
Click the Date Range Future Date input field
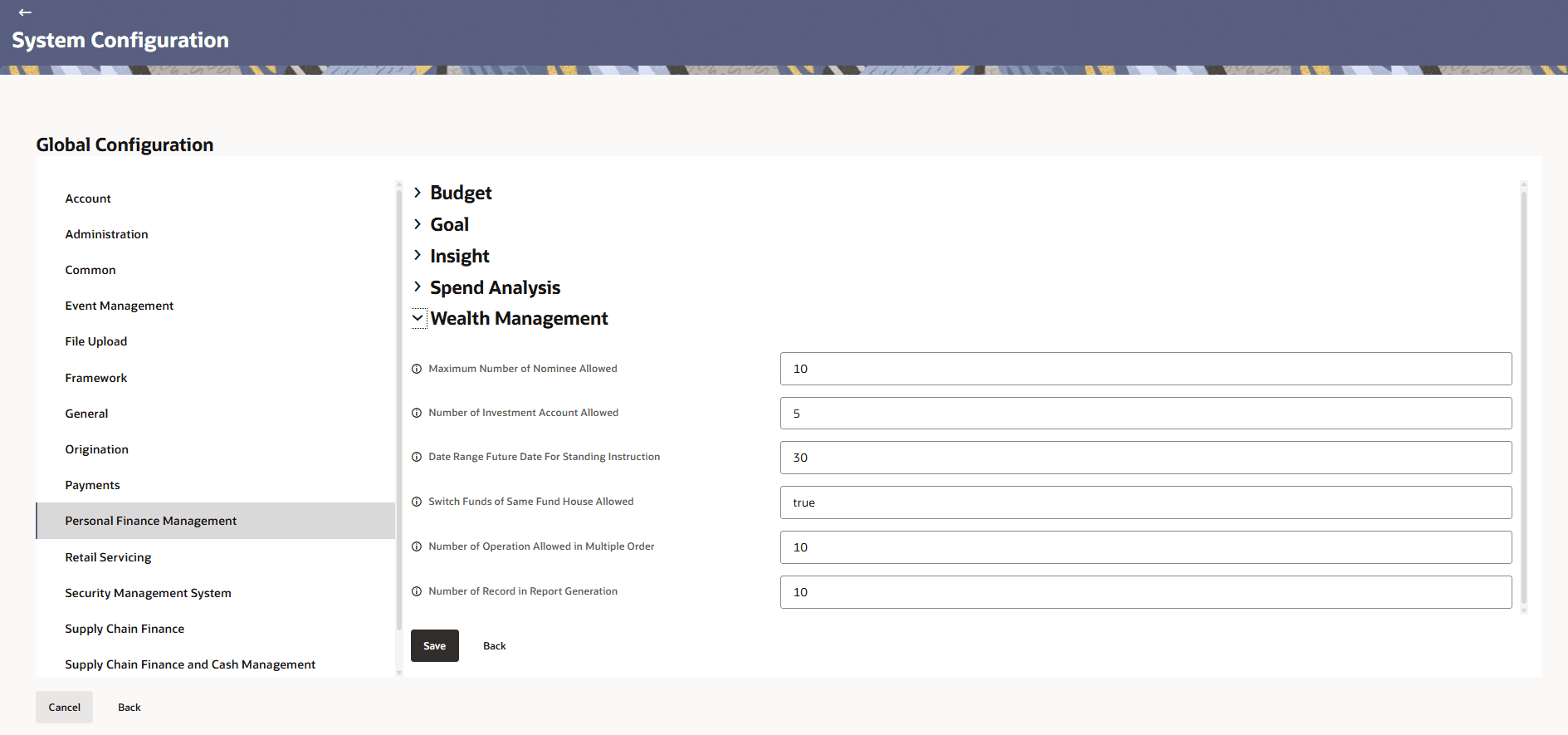coord(1145,458)
